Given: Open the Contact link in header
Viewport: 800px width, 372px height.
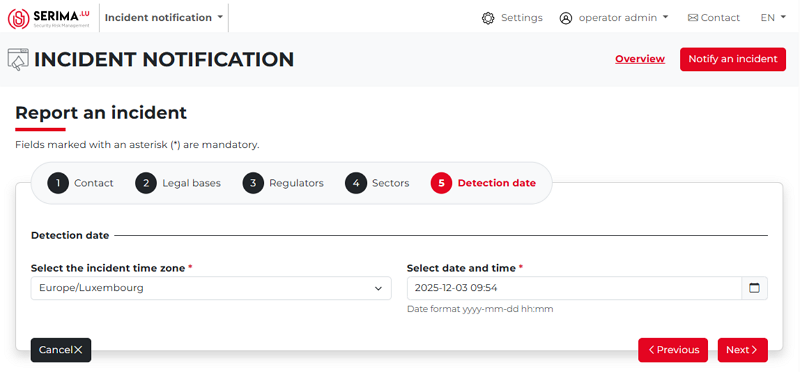Looking at the screenshot, I should pos(714,18).
